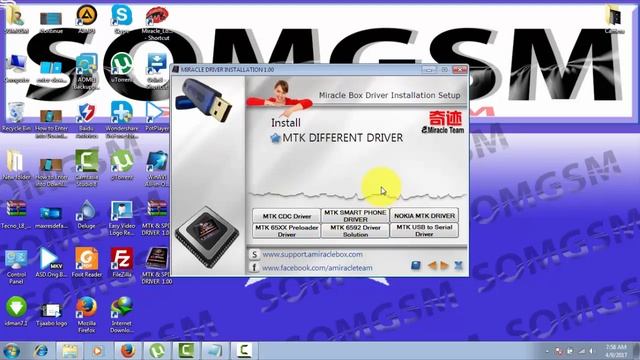Open the Baidu antivirus shield shortcut
Screen dimensions: 640x360
pos(87,120)
